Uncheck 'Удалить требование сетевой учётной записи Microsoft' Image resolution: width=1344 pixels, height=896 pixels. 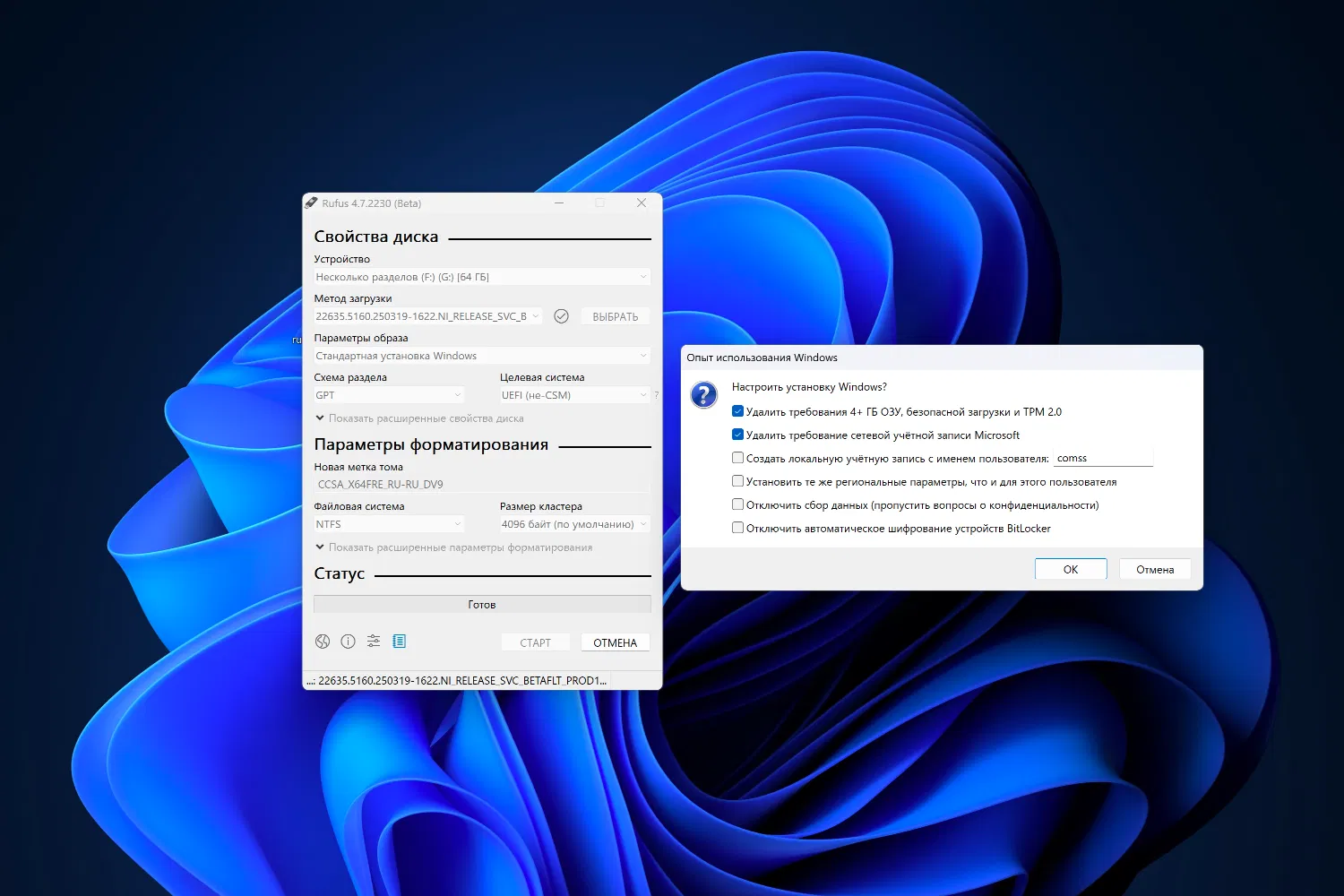(x=737, y=435)
